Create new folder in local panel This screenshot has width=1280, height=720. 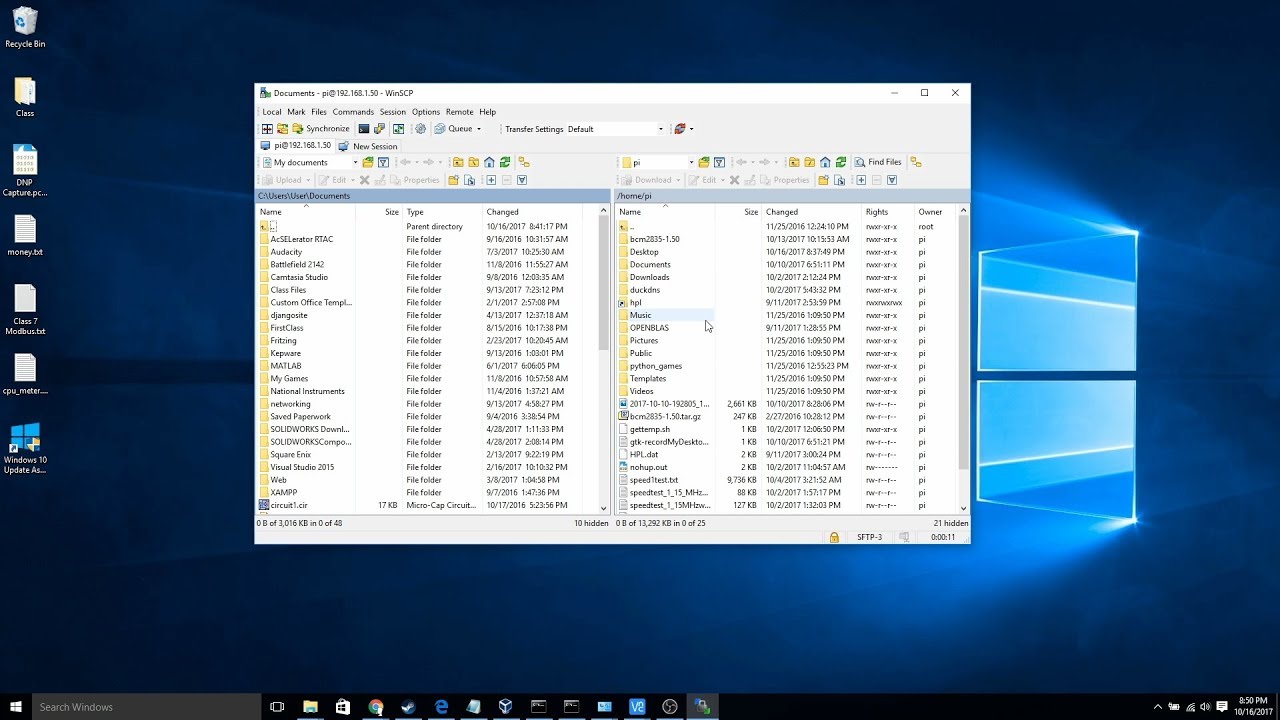click(453, 180)
